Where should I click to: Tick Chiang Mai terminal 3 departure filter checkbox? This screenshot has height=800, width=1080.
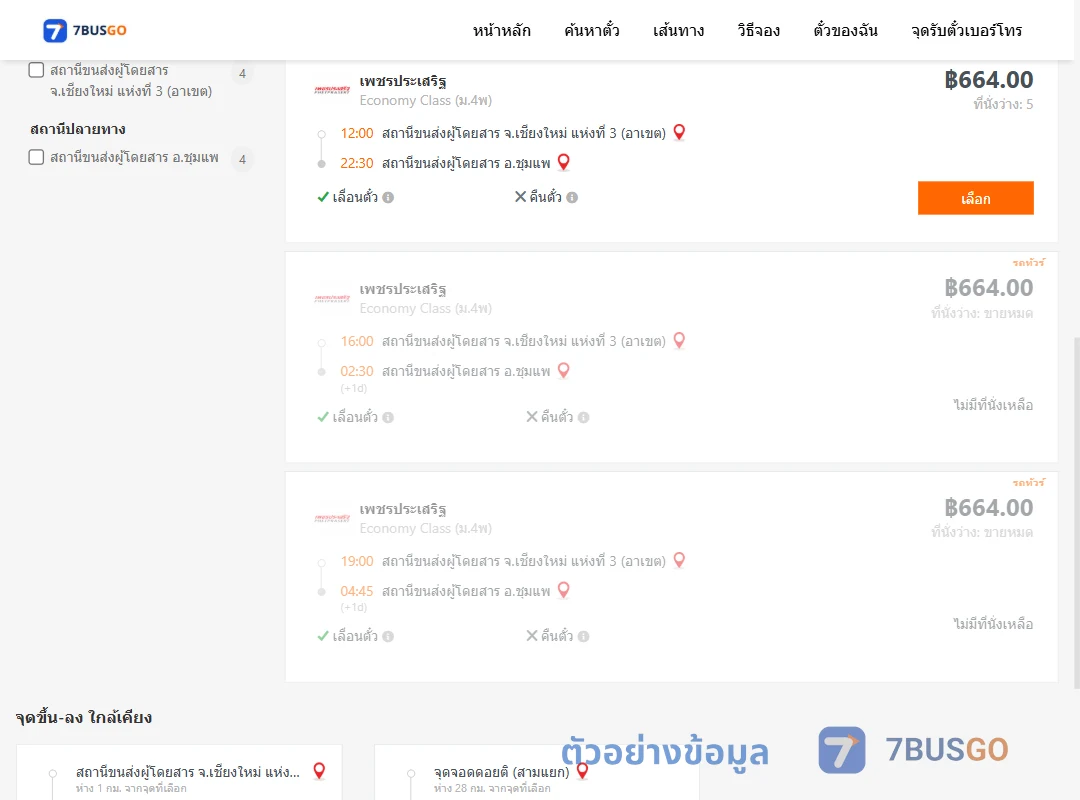37,70
